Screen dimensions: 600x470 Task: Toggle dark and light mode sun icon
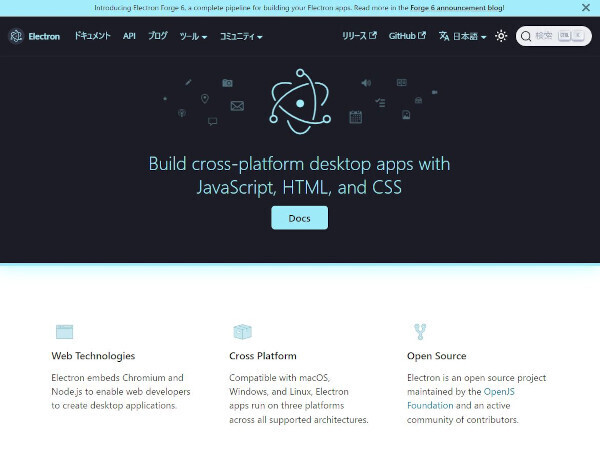pyautogui.click(x=501, y=36)
